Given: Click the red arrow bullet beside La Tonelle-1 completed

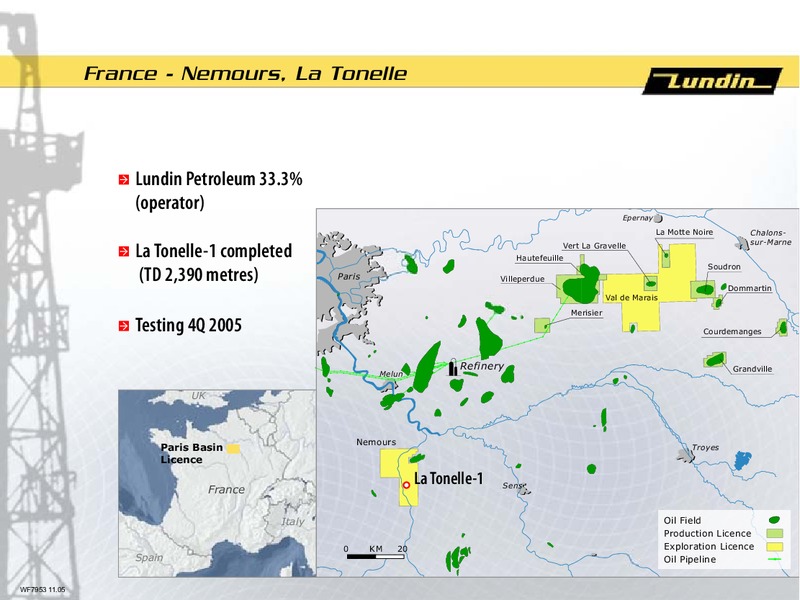Looking at the screenshot, I should pos(123,252).
